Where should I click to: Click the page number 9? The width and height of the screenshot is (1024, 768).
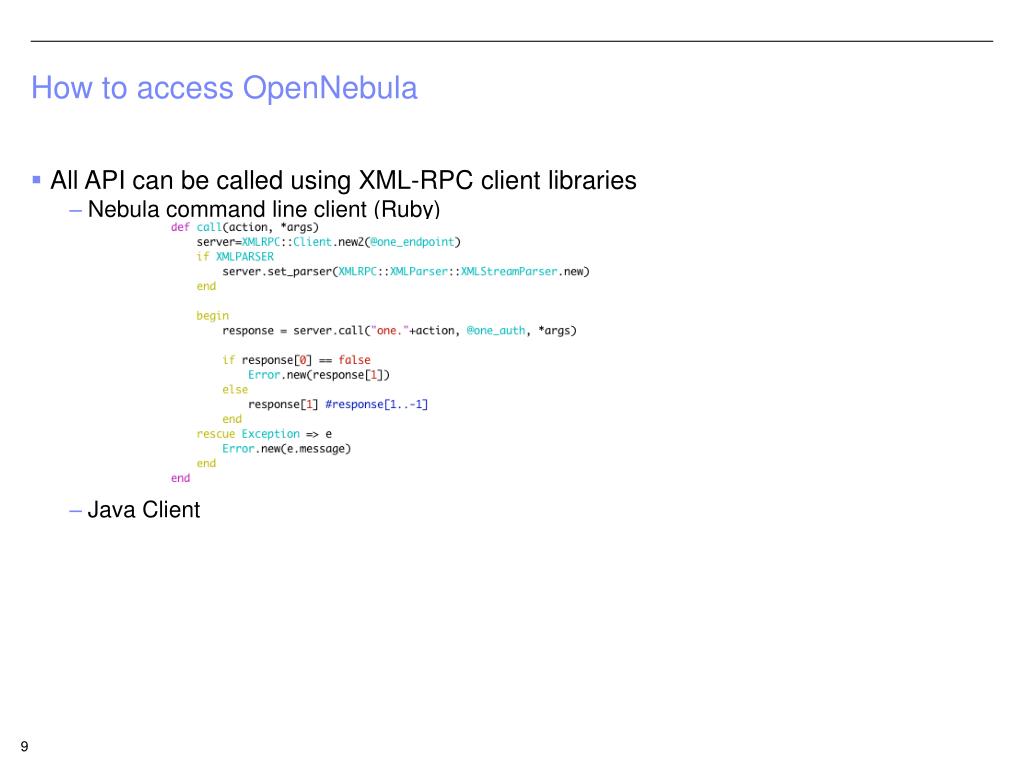[x=24, y=746]
